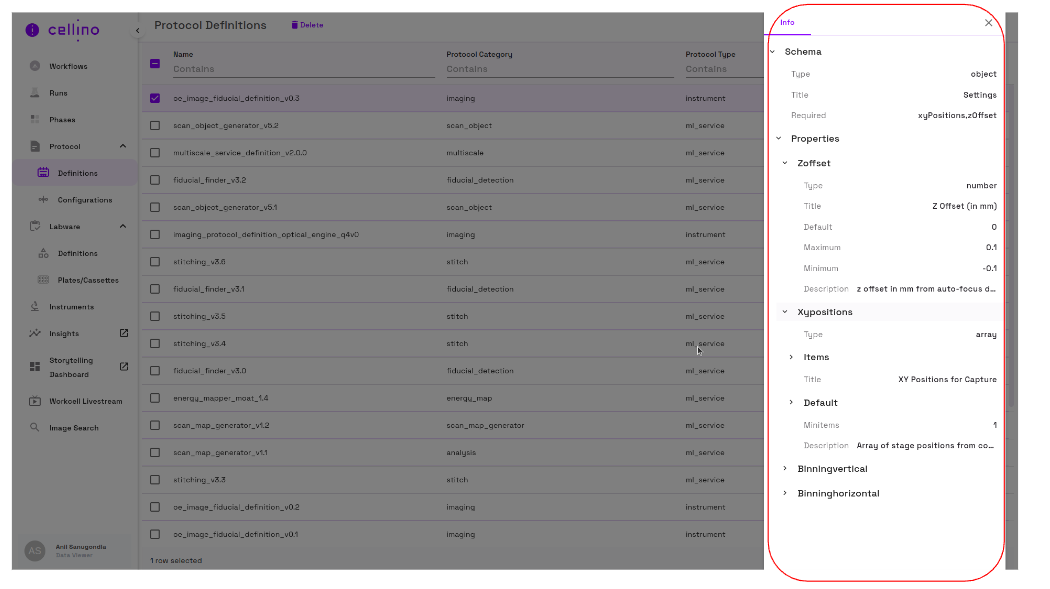
Task: Click the Runs sidebar icon
Action: (x=35, y=93)
